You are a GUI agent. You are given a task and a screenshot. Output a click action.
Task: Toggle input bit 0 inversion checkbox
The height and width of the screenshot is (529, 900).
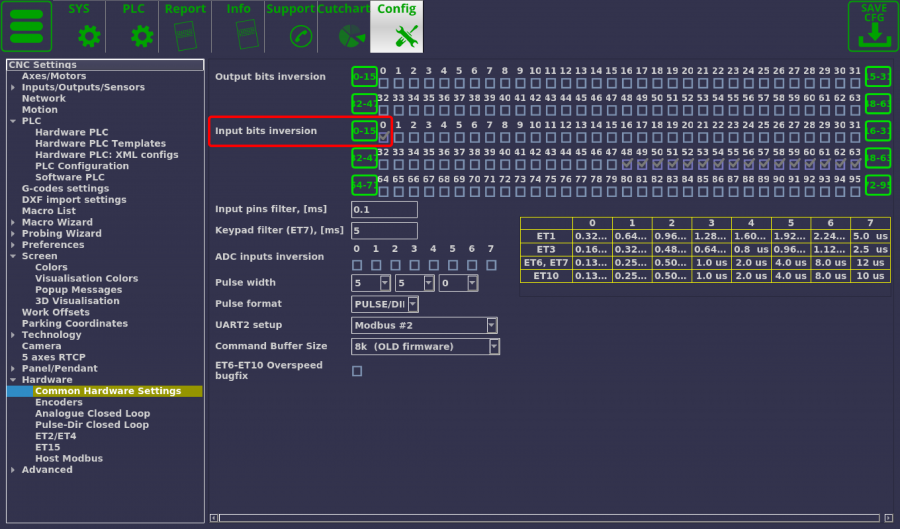tap(384, 137)
